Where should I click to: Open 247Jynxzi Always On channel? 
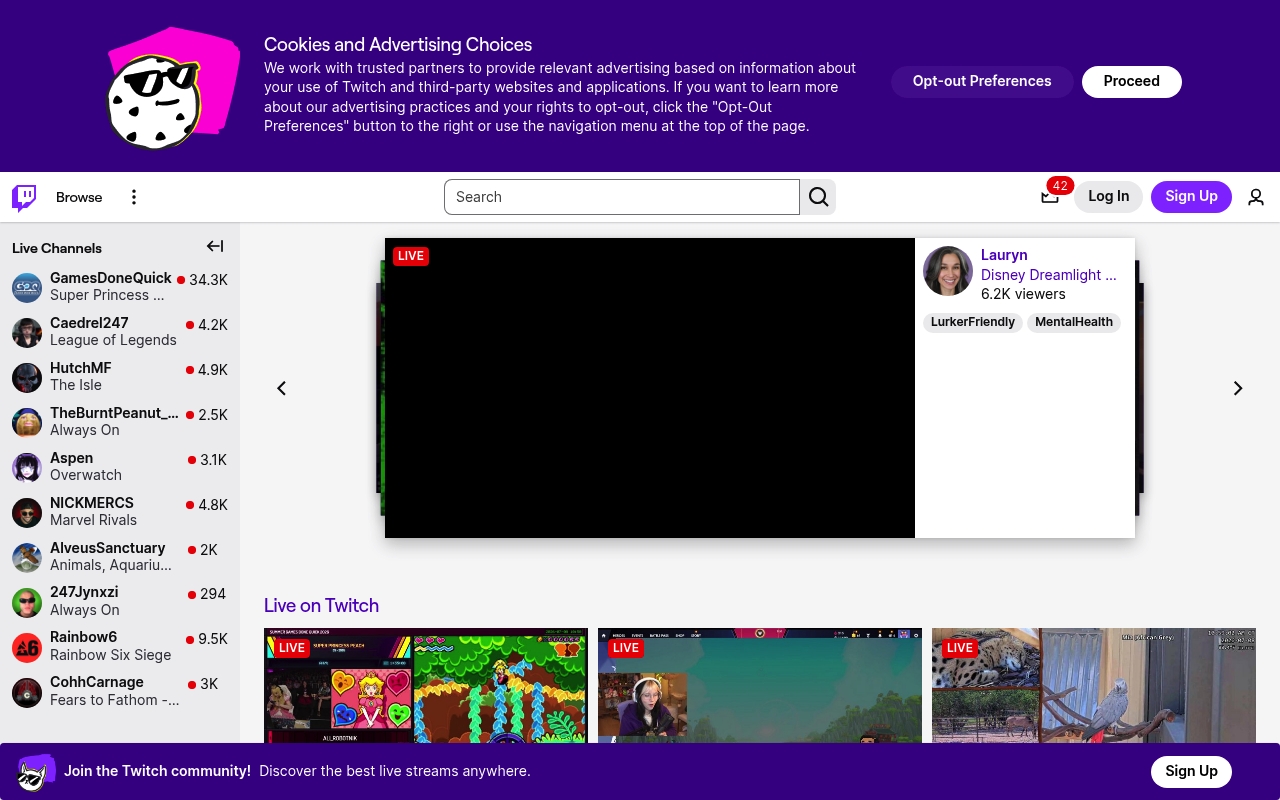click(x=120, y=603)
